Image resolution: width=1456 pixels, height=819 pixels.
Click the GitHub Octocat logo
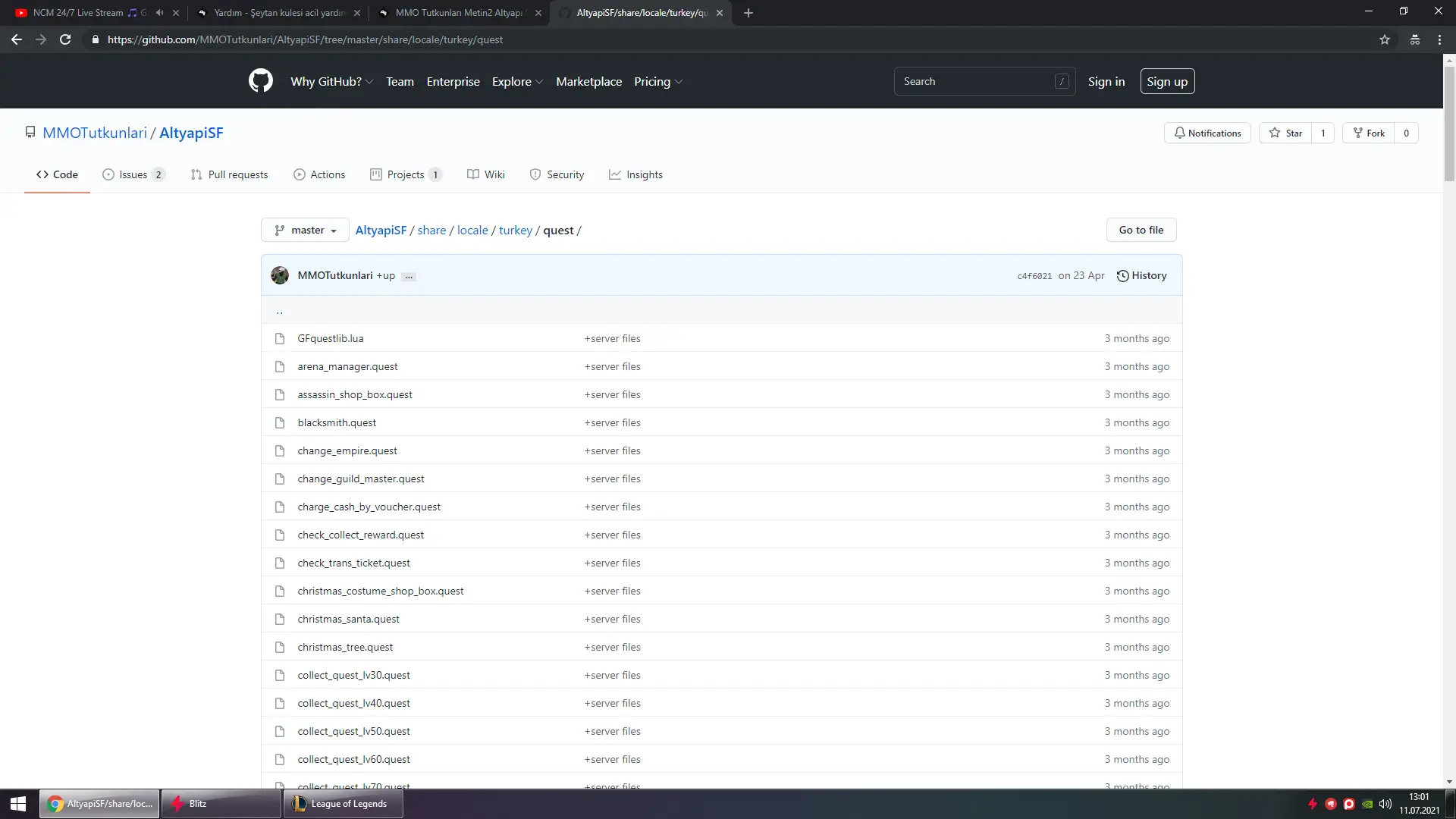click(260, 81)
